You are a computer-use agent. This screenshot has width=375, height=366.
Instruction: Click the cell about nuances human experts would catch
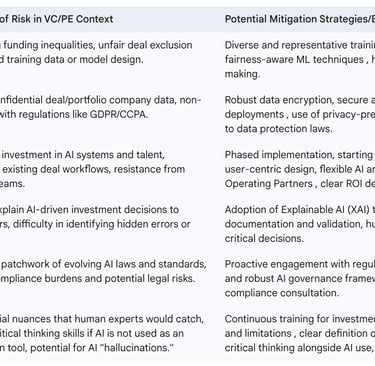(102, 333)
